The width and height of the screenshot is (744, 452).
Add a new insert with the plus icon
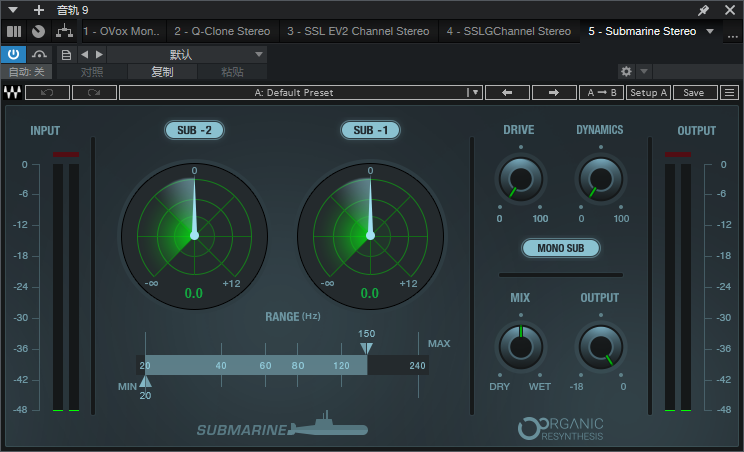click(x=39, y=9)
